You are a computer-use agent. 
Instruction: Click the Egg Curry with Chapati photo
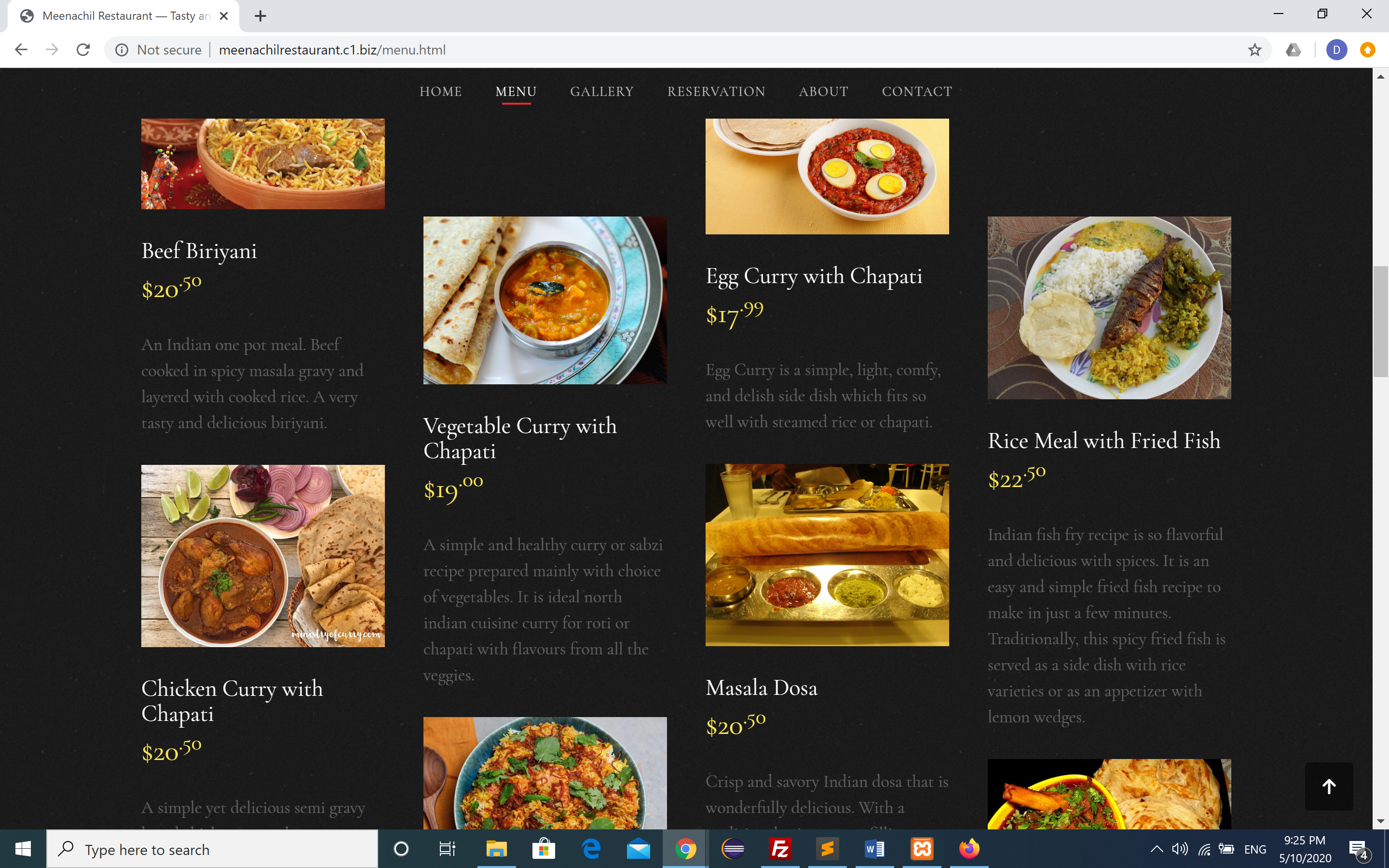click(827, 176)
